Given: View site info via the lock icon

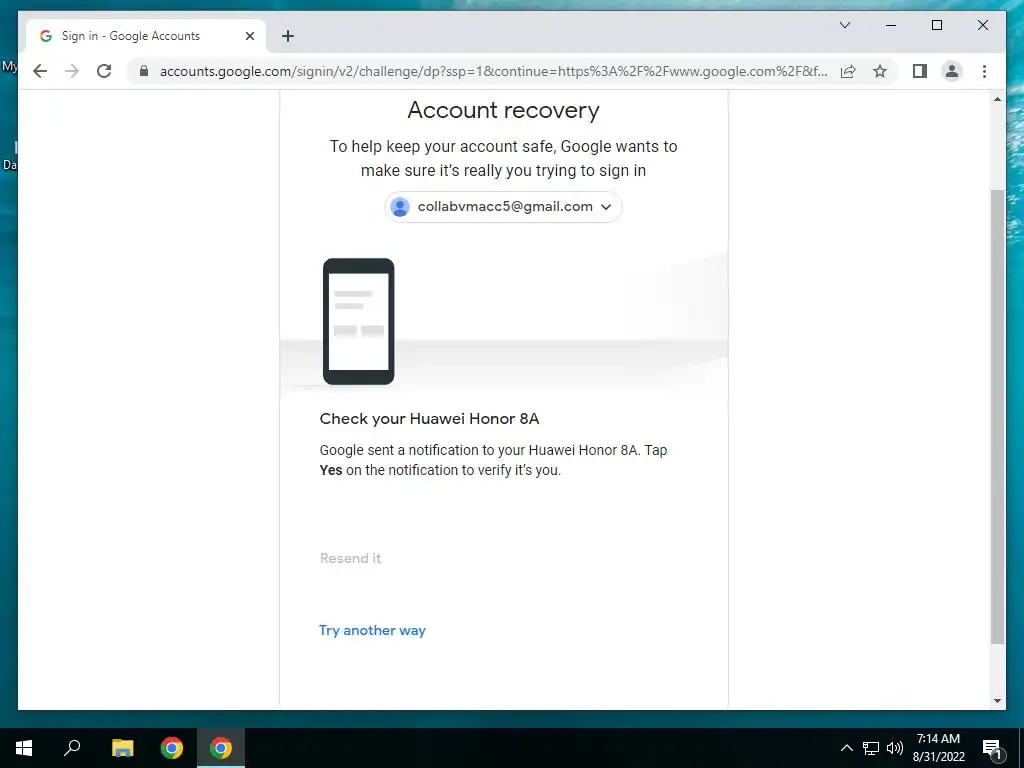Looking at the screenshot, I should pos(144,71).
